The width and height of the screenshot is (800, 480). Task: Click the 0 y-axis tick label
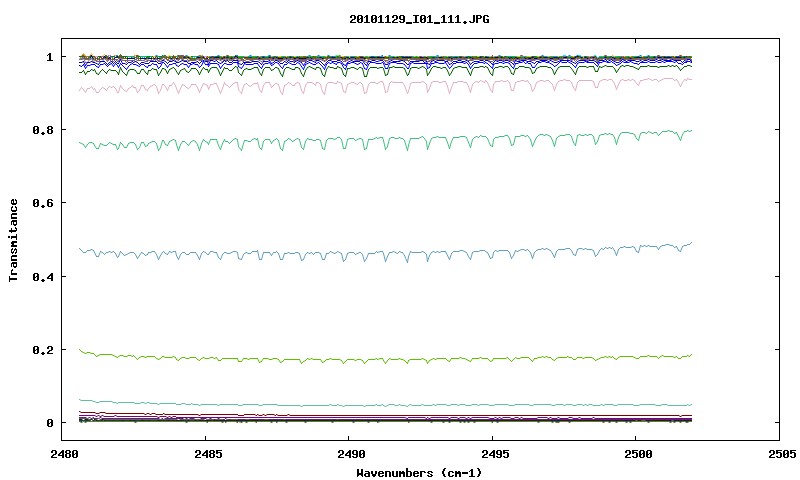(49, 423)
